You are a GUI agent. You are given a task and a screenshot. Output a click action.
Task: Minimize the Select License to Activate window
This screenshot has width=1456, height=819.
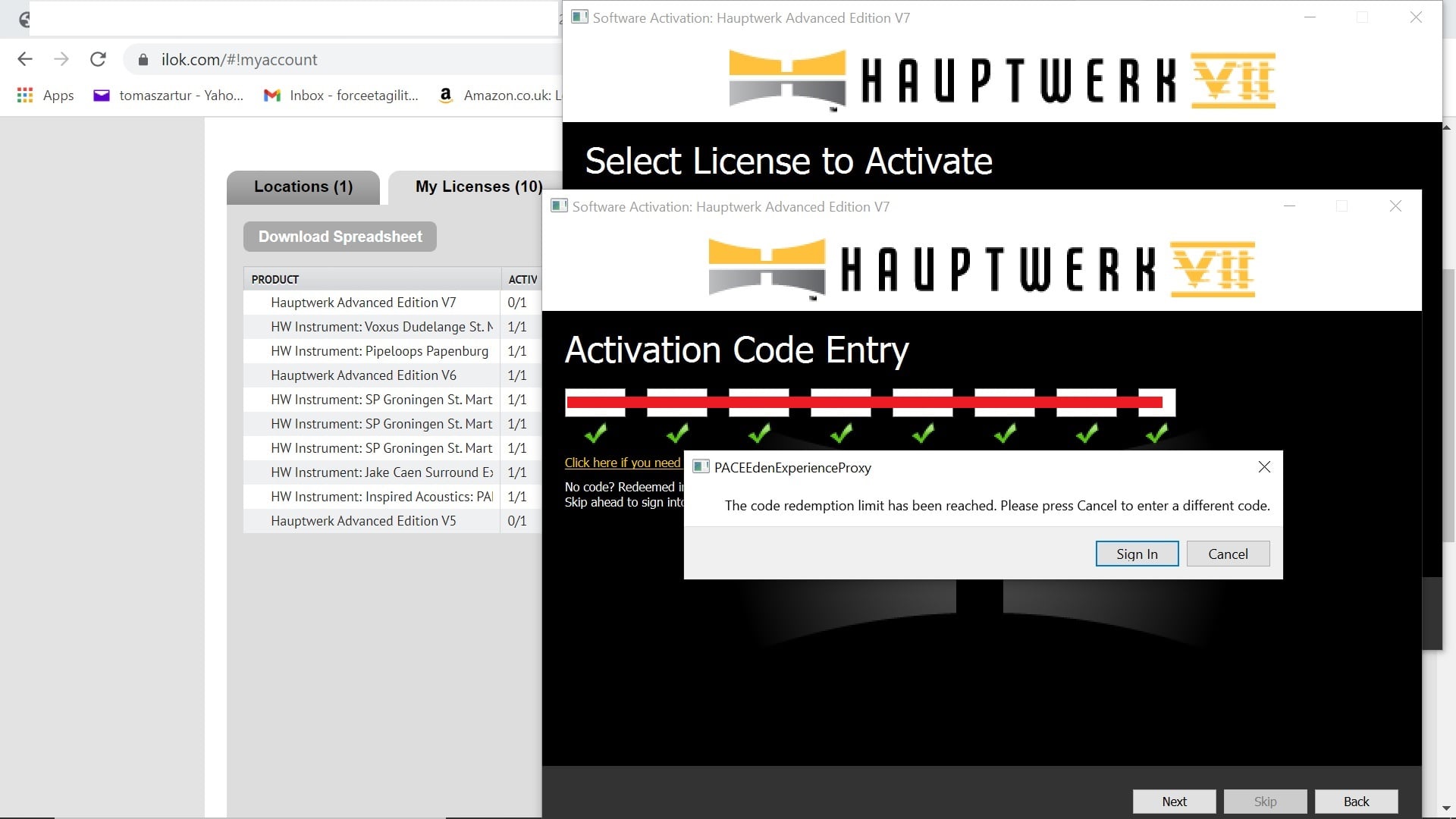[x=1310, y=17]
